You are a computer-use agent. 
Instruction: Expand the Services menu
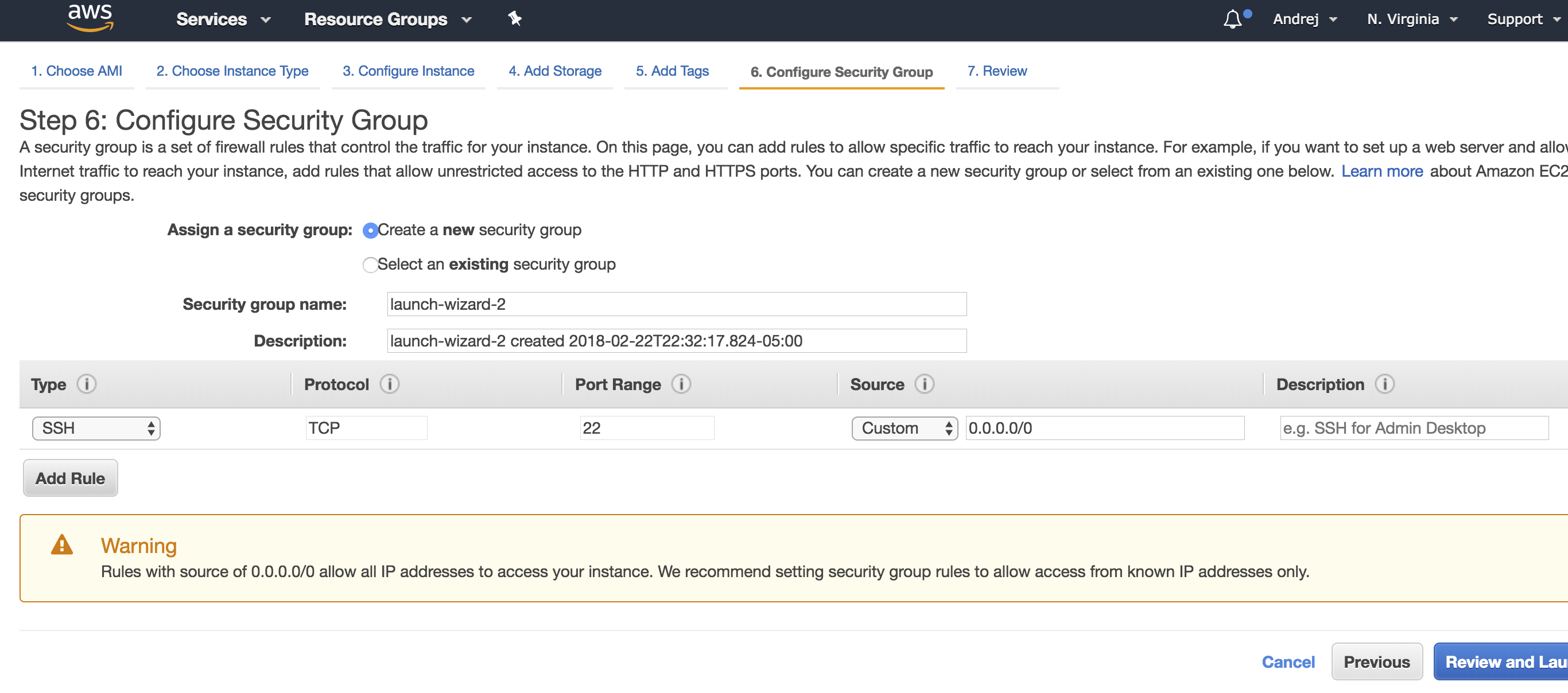[223, 20]
